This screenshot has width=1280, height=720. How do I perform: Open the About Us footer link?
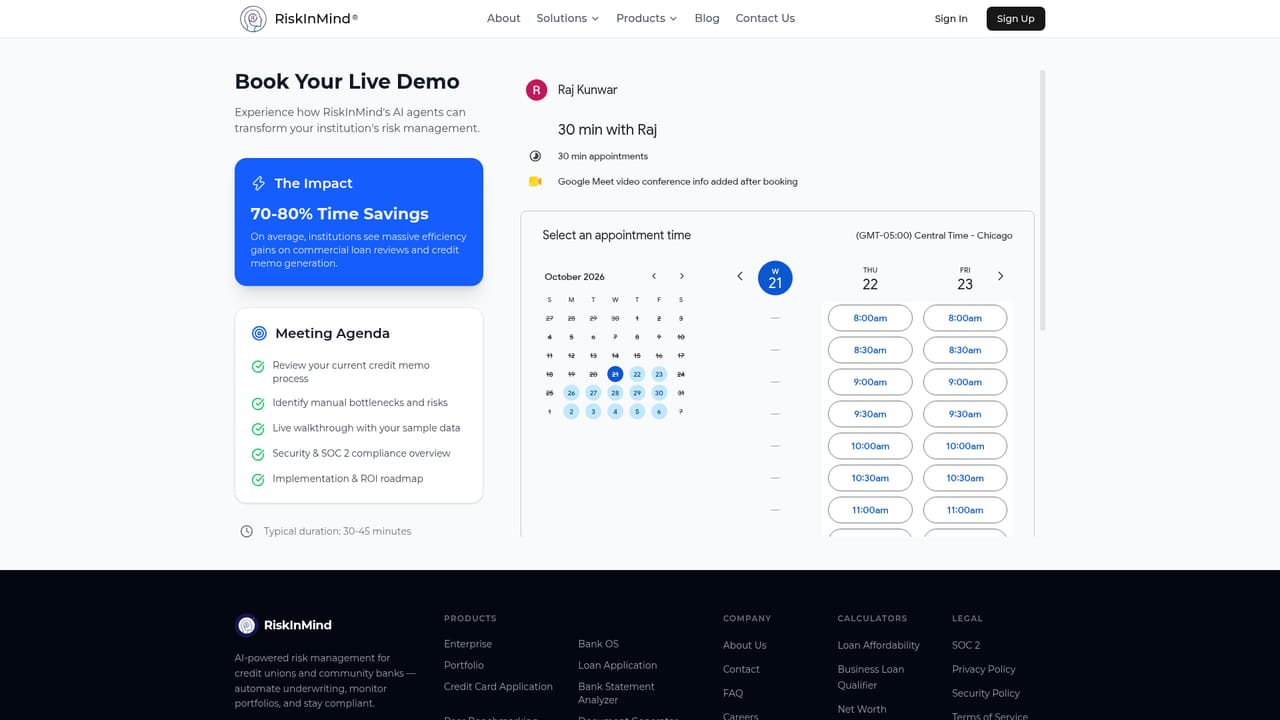click(745, 645)
